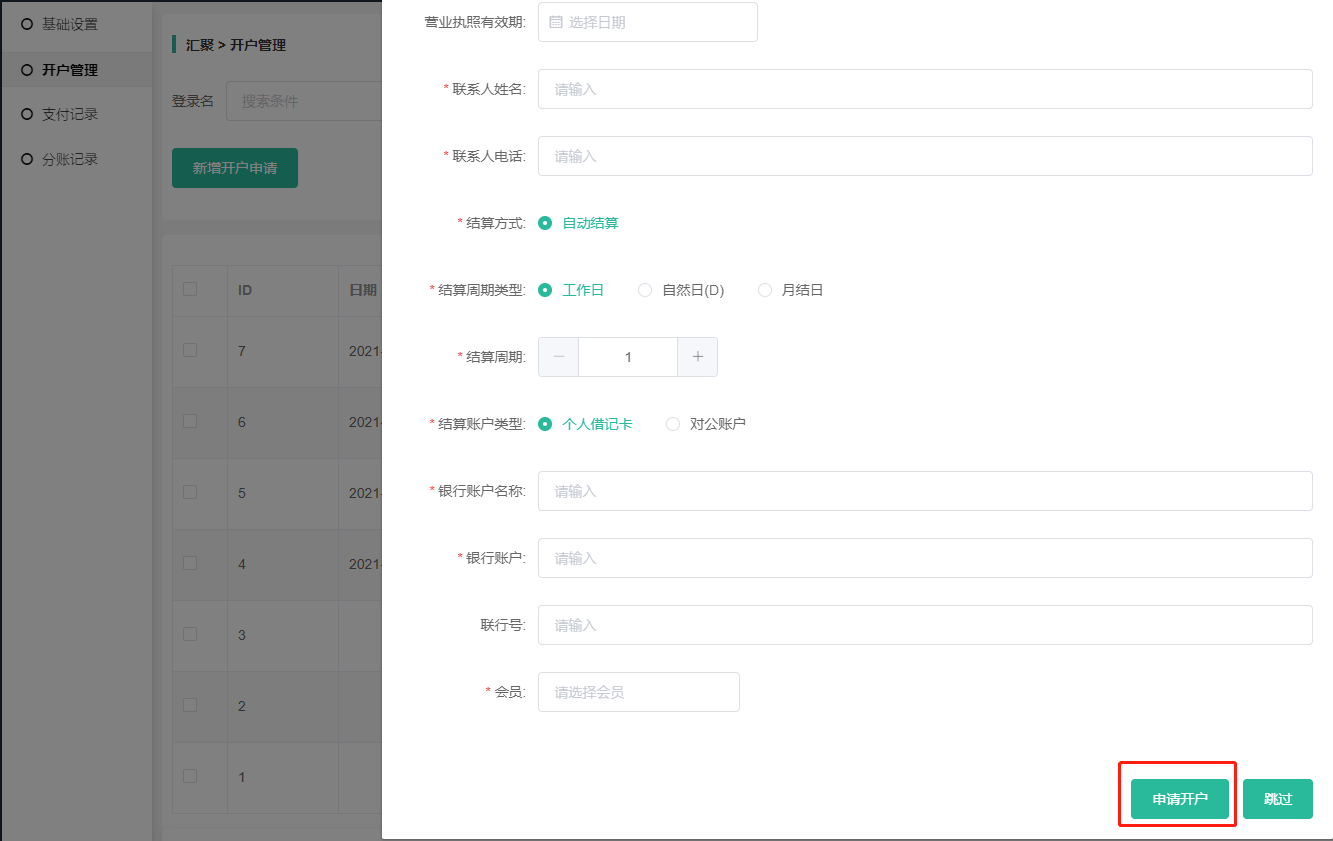
Task: Focus the 银行账户名称 input field
Action: pyautogui.click(x=925, y=491)
